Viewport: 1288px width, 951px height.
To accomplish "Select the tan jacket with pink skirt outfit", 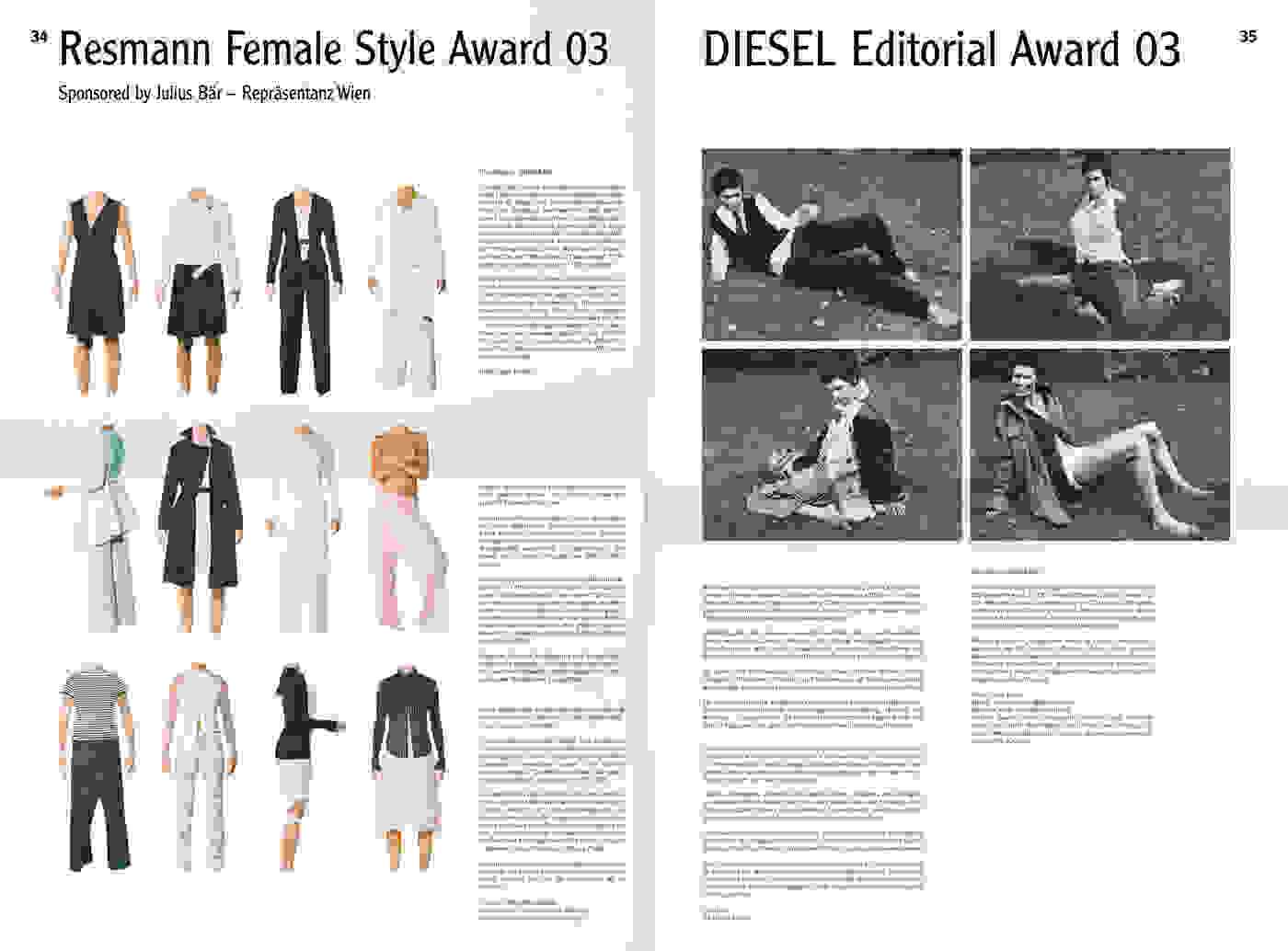I will 408,527.
